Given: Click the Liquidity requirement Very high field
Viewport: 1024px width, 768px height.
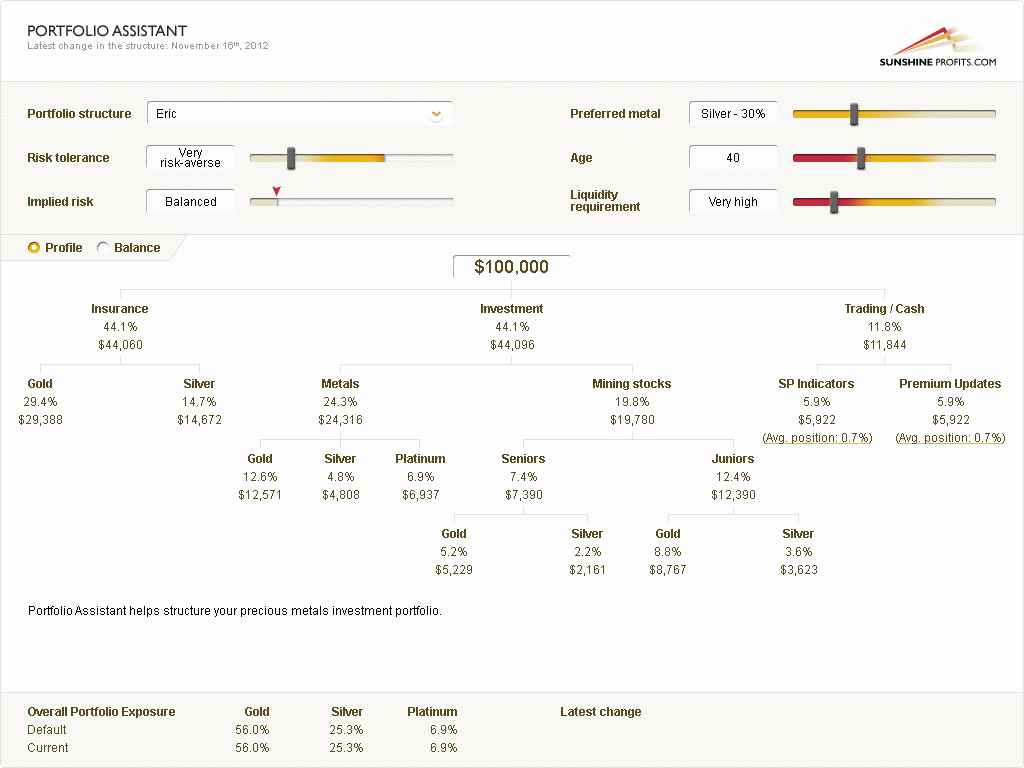Looking at the screenshot, I should click(733, 202).
